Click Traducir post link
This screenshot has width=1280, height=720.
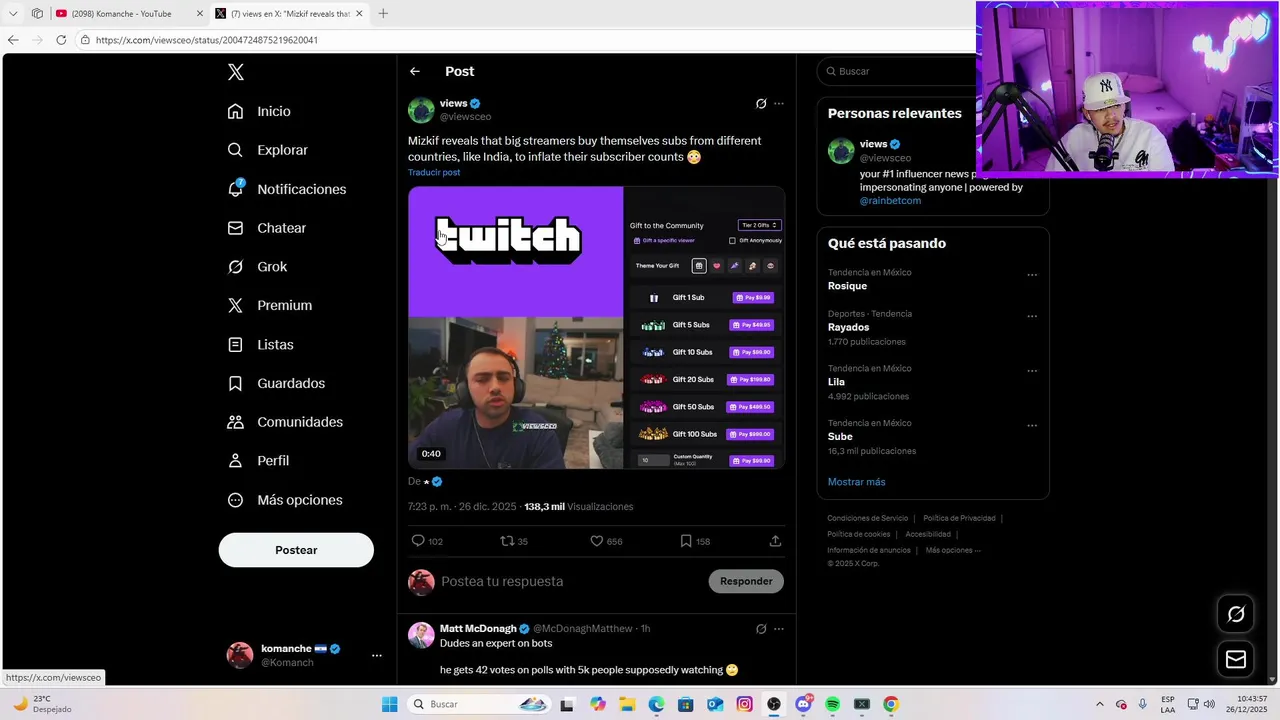coord(434,172)
